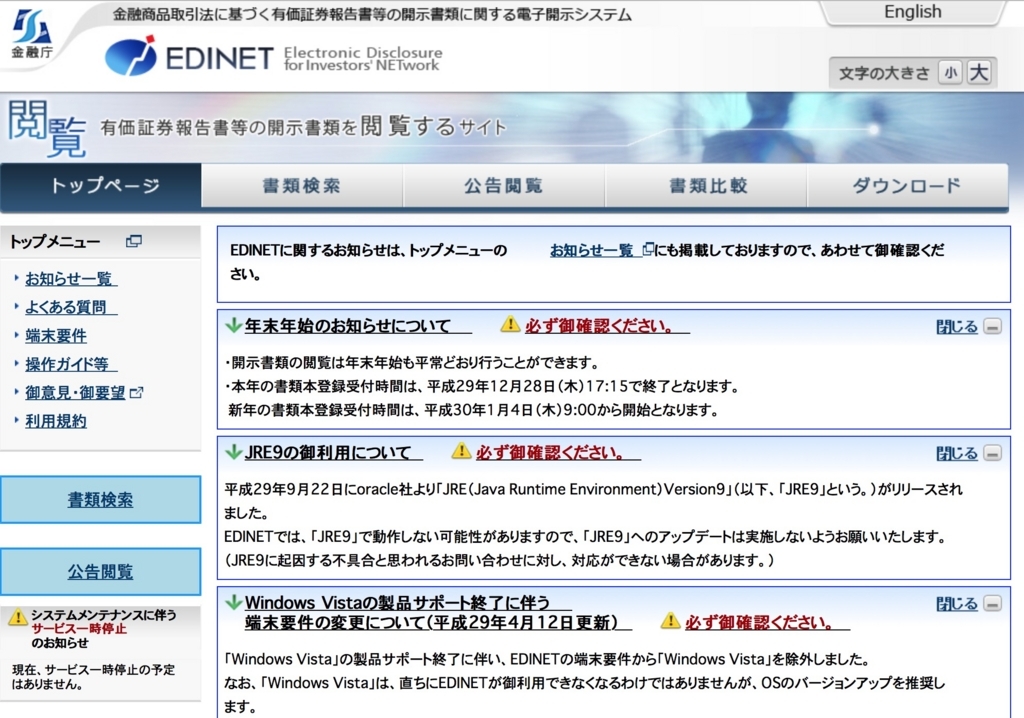Collapse JRE9 notice with minus button
The height and width of the screenshot is (718, 1024).
993,453
